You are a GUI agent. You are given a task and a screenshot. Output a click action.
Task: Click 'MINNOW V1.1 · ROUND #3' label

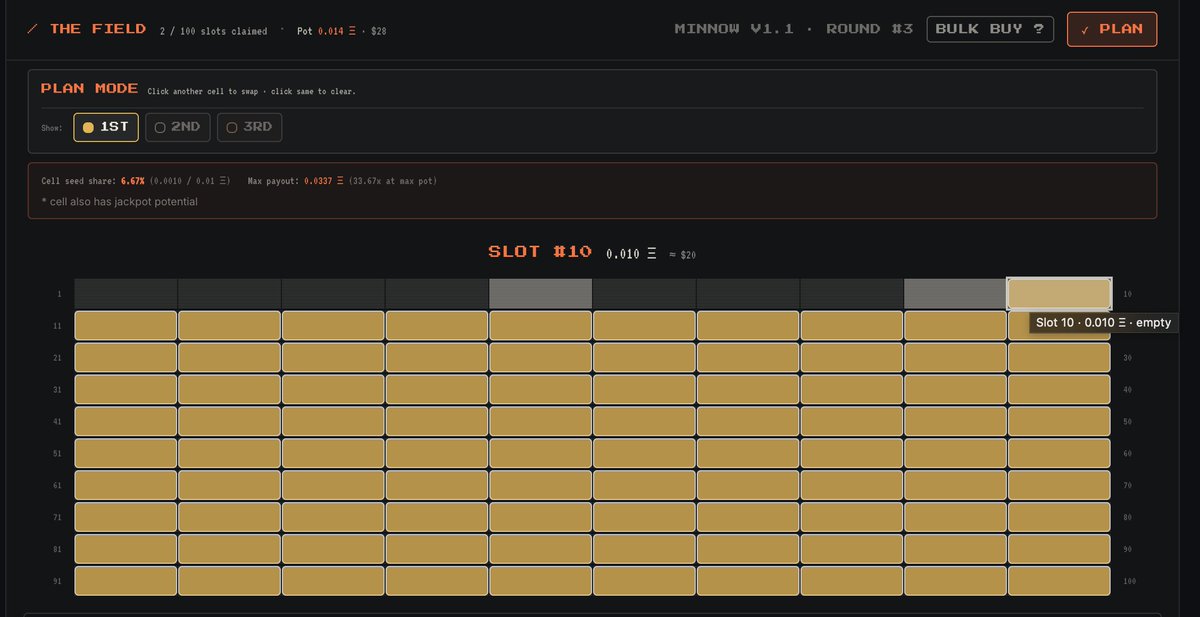pos(794,29)
